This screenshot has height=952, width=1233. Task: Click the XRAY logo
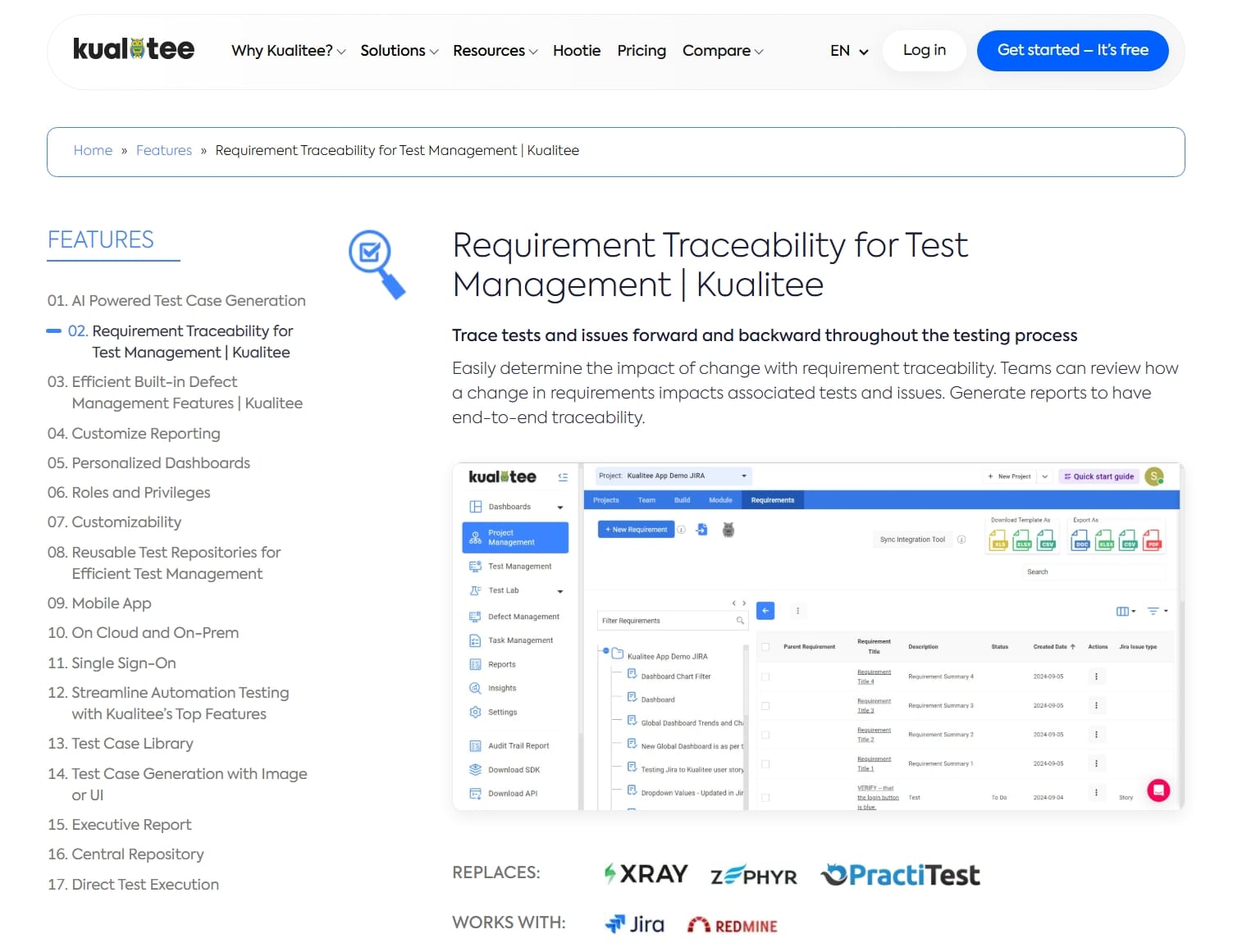pyautogui.click(x=646, y=874)
